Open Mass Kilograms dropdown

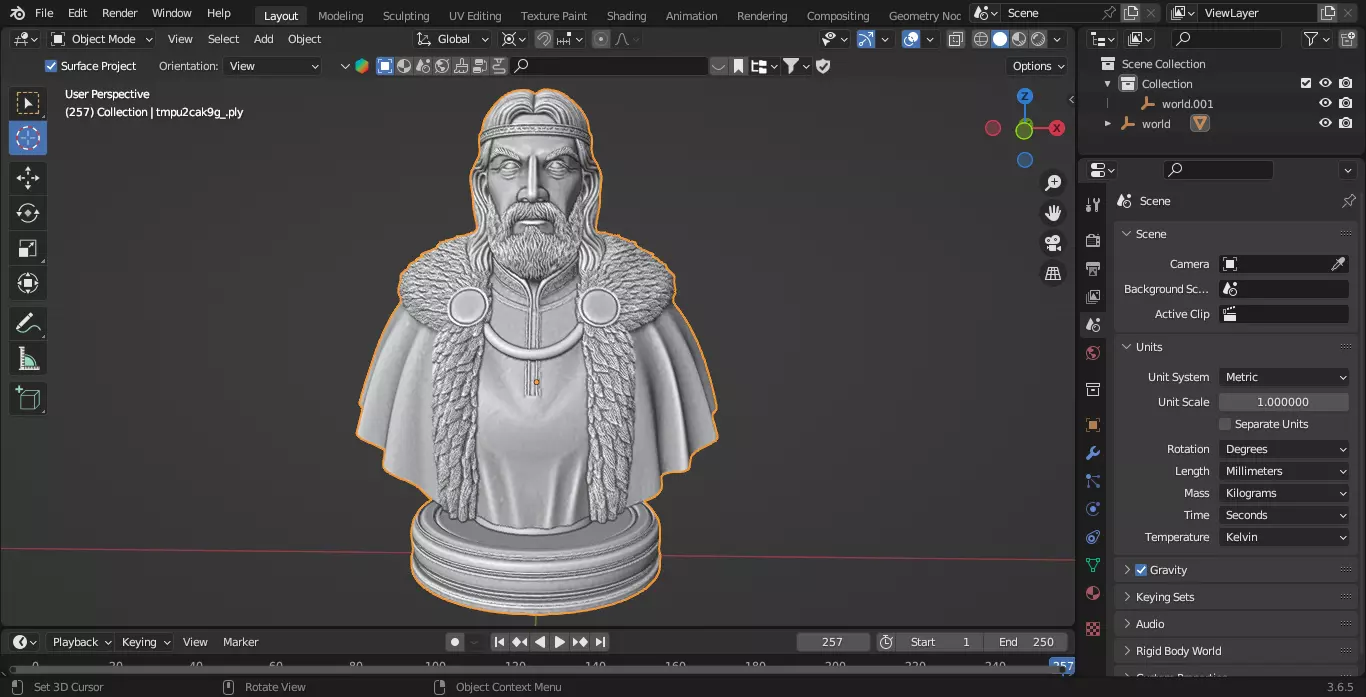point(1284,493)
